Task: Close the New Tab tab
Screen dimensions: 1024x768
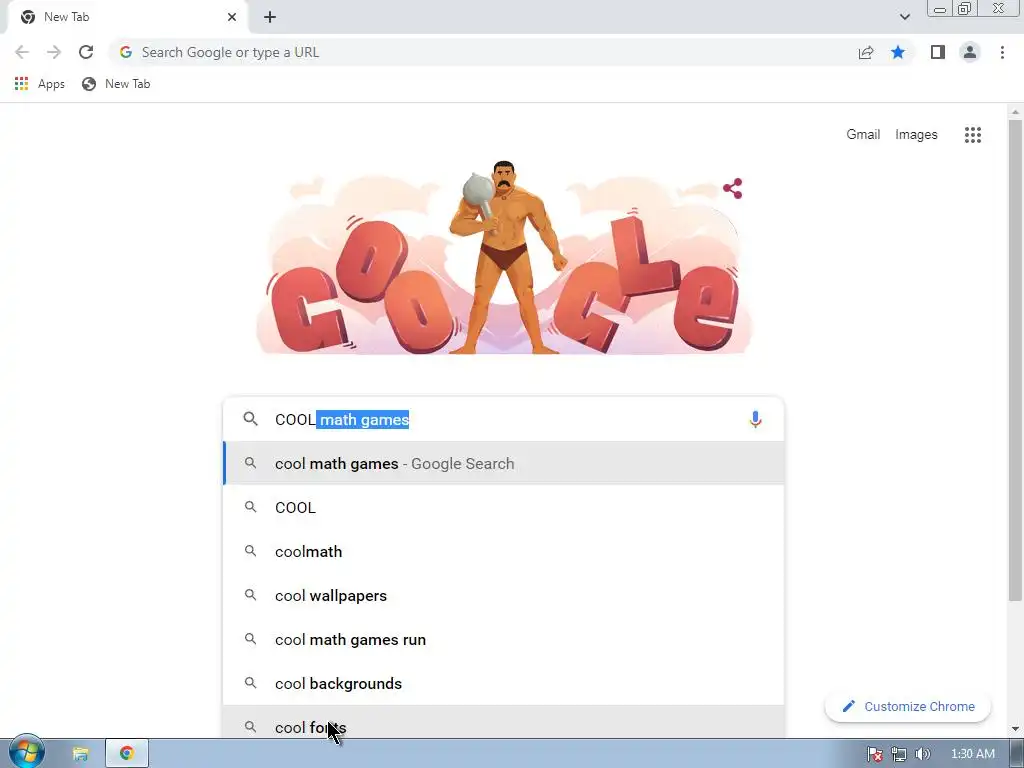Action: pyautogui.click(x=232, y=17)
